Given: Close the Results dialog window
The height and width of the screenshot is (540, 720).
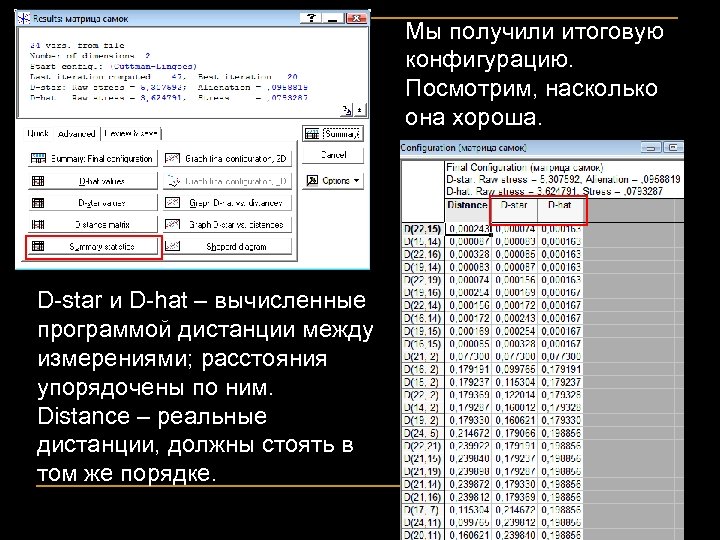Looking at the screenshot, I should pyautogui.click(x=356, y=18).
